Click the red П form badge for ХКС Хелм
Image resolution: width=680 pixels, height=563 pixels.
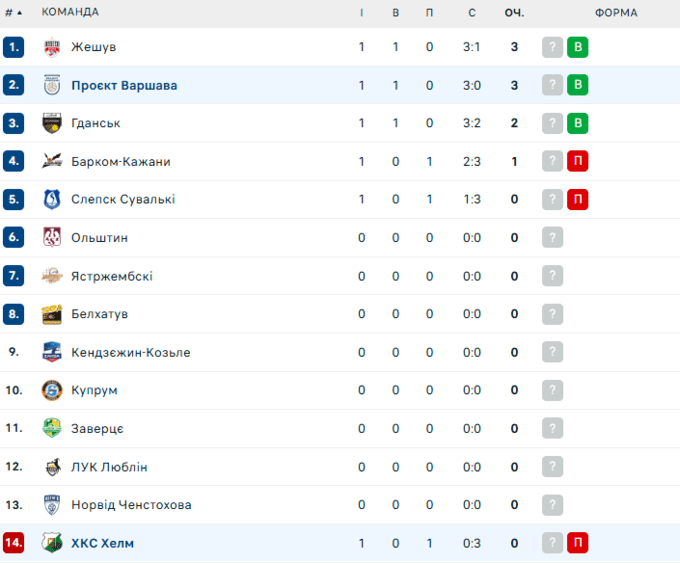pyautogui.click(x=577, y=543)
